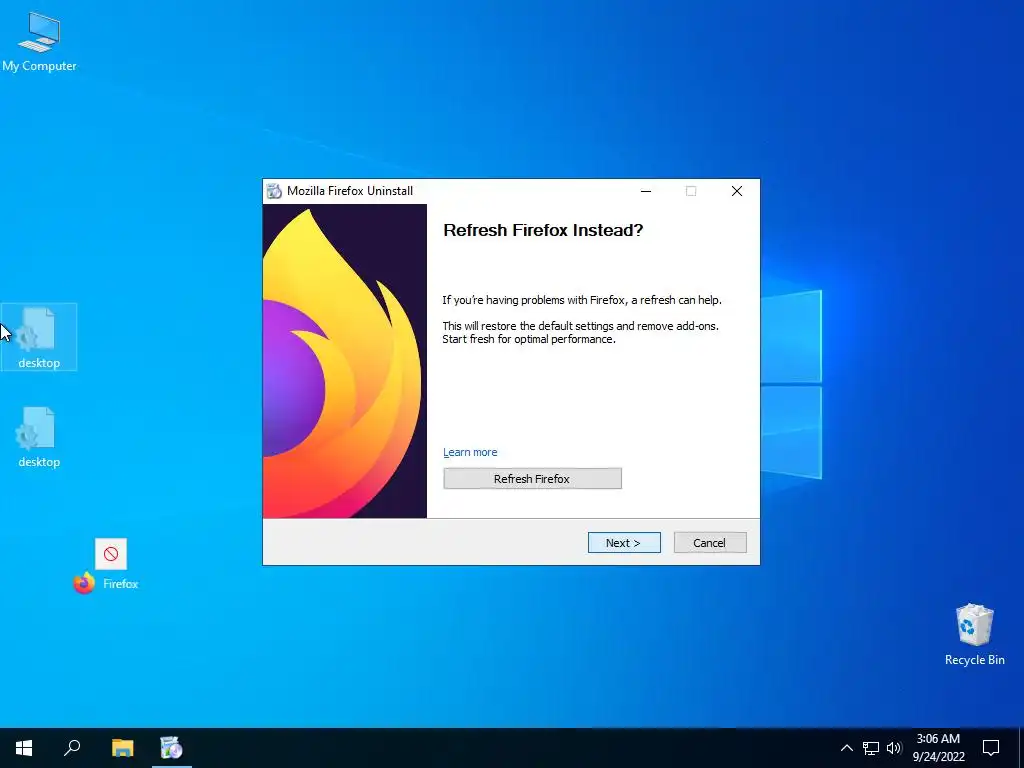Select the highlighted desktop file icon

(39, 337)
